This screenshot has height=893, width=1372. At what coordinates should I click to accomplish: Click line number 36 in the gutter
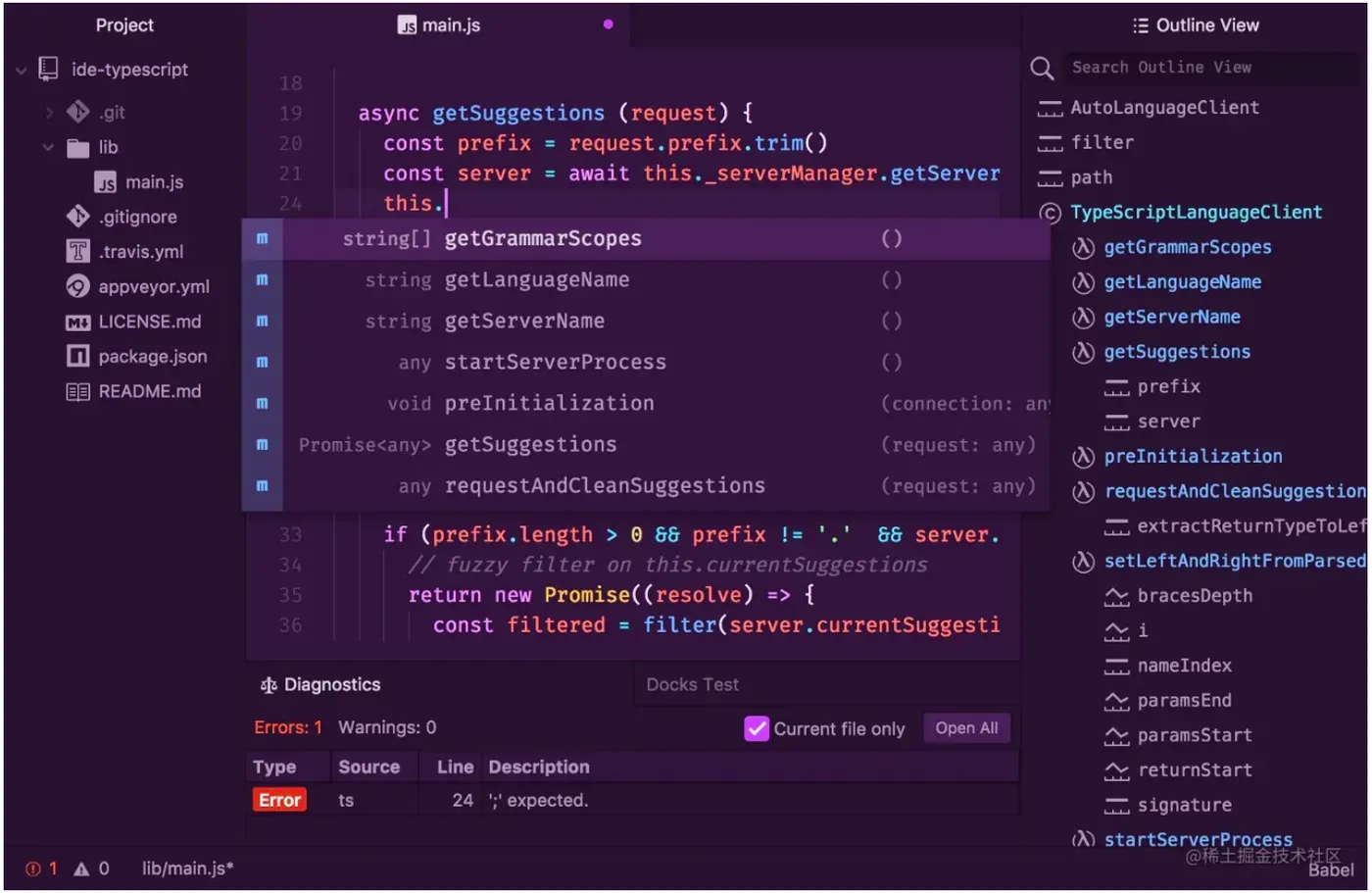[x=290, y=625]
